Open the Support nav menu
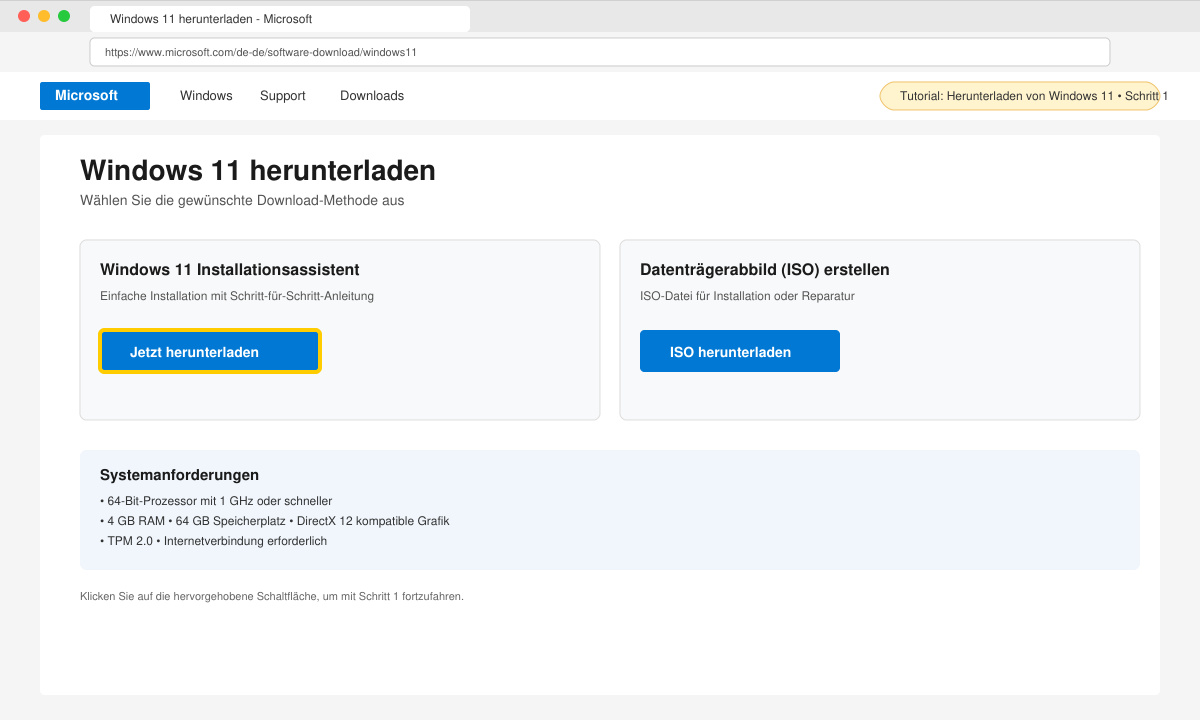This screenshot has height=720, width=1200. coord(283,96)
